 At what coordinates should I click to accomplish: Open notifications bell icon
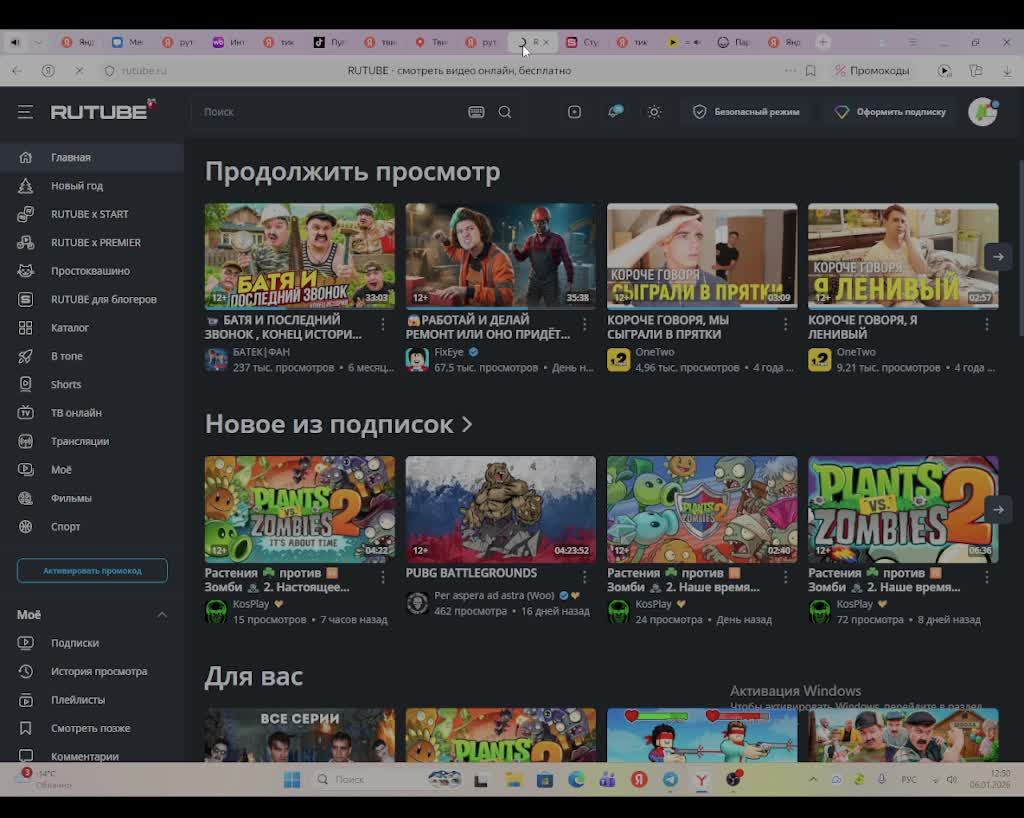click(x=615, y=112)
